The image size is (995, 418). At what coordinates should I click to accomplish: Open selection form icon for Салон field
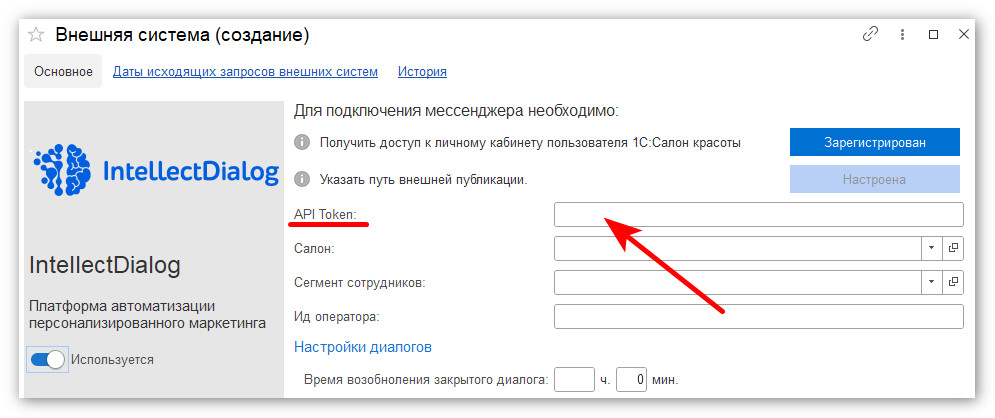coord(953,249)
